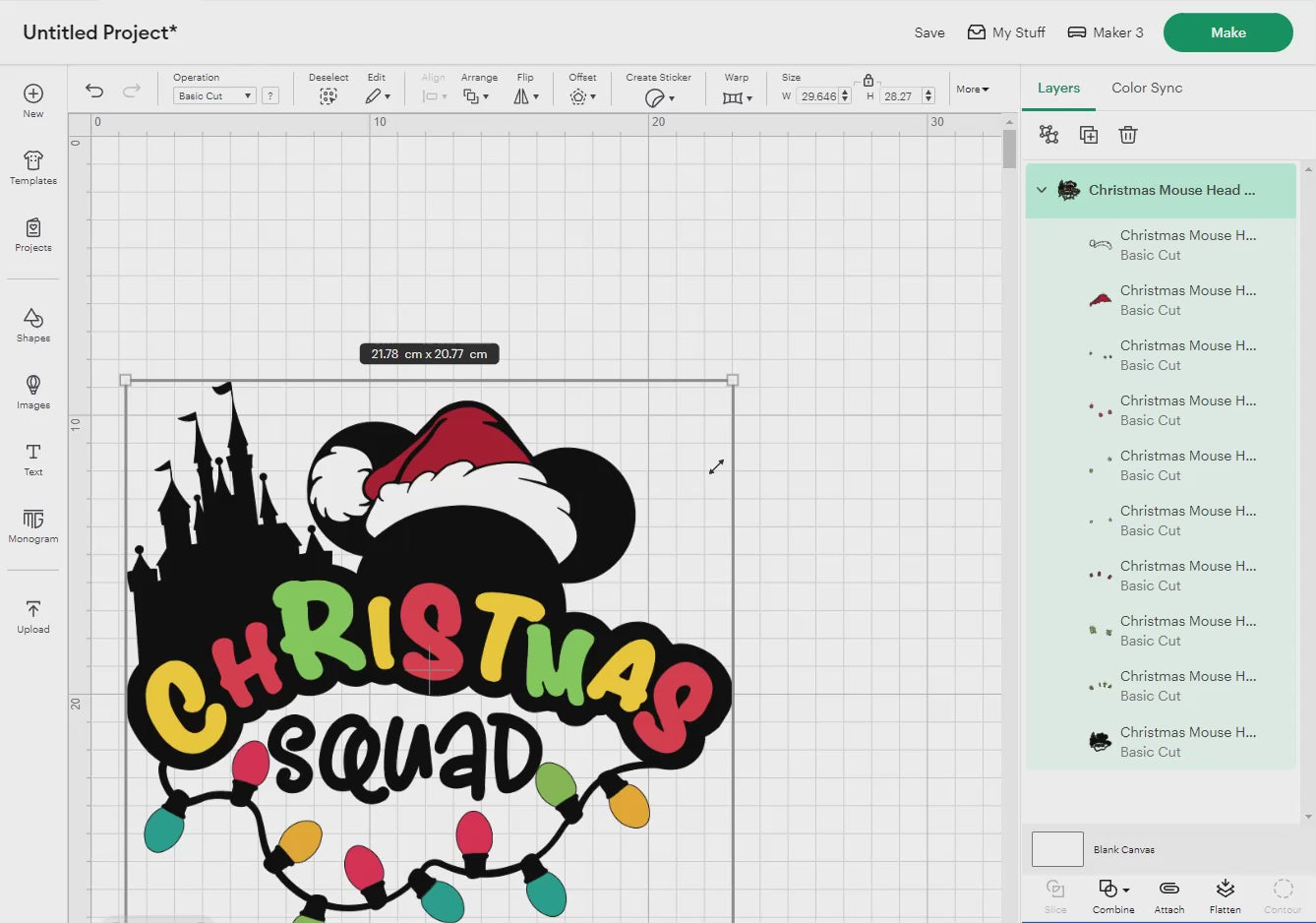Adjust the height stepper arrows
The height and width of the screenshot is (923, 1316).
coord(927,96)
